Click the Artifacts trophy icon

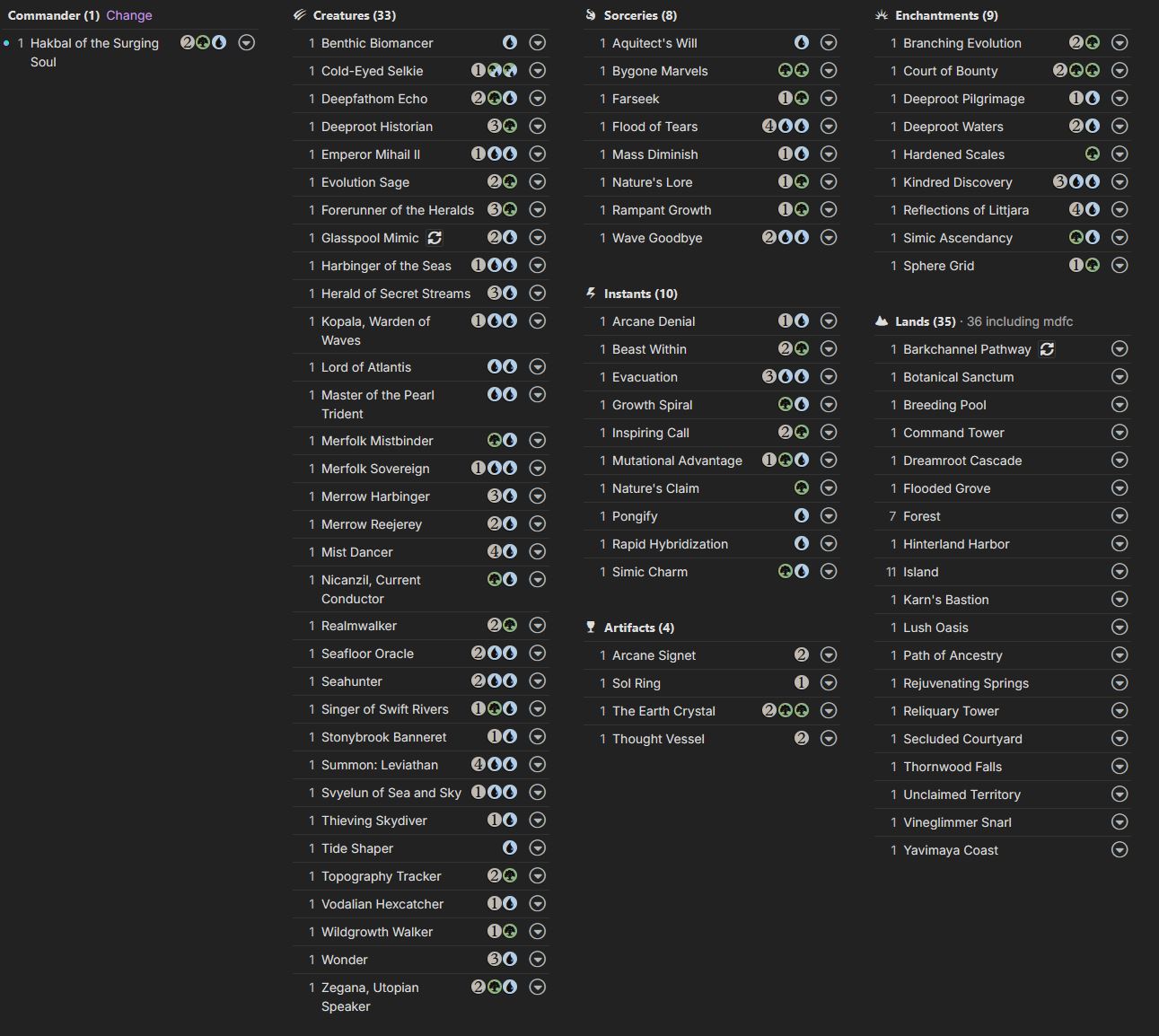point(591,628)
